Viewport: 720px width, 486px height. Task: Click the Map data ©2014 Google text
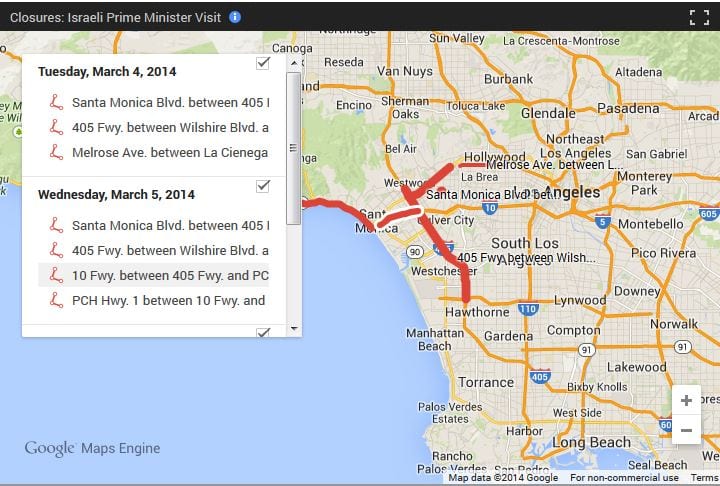[x=503, y=478]
